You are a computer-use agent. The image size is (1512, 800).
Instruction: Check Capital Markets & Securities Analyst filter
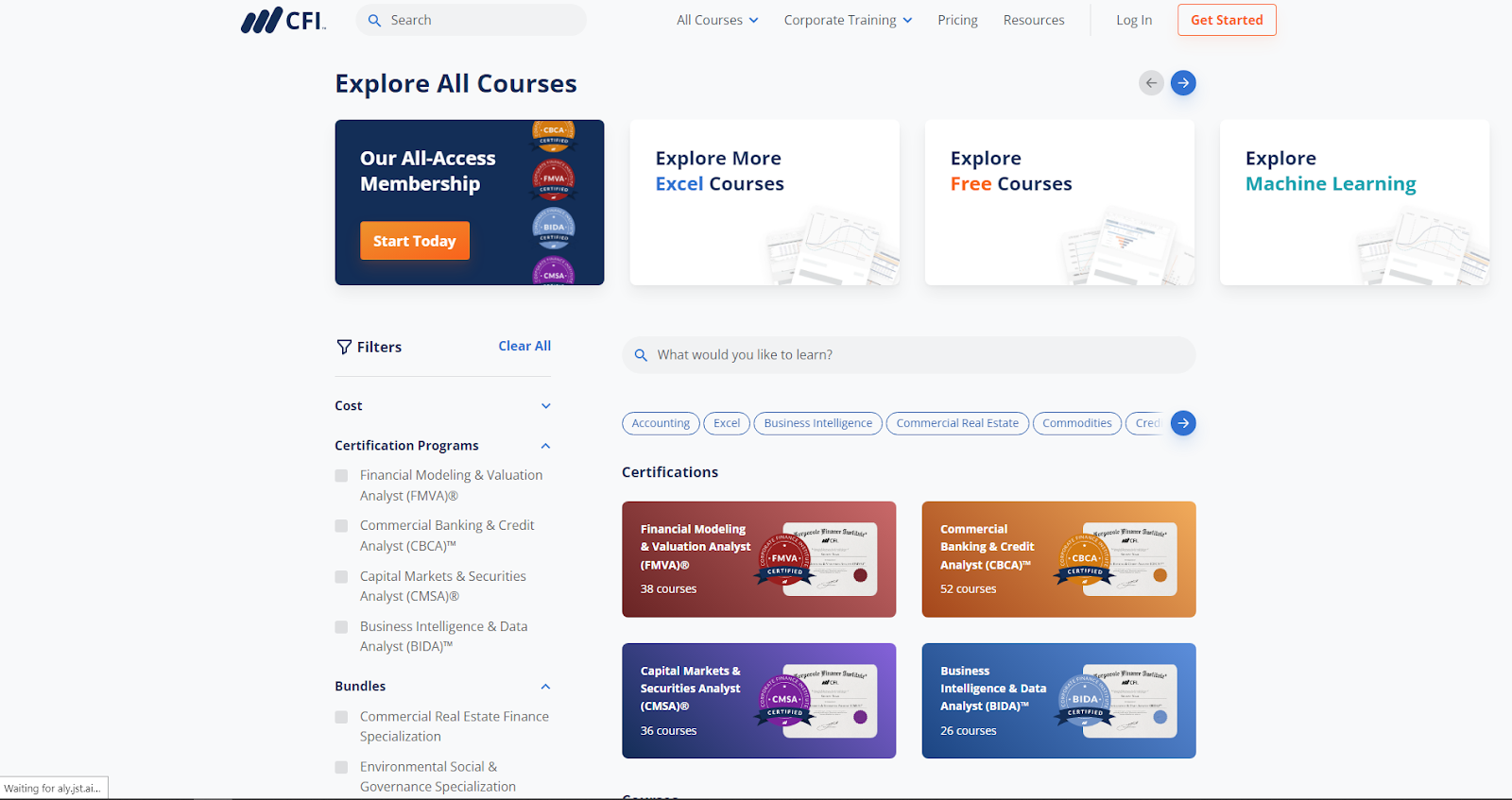click(x=341, y=577)
